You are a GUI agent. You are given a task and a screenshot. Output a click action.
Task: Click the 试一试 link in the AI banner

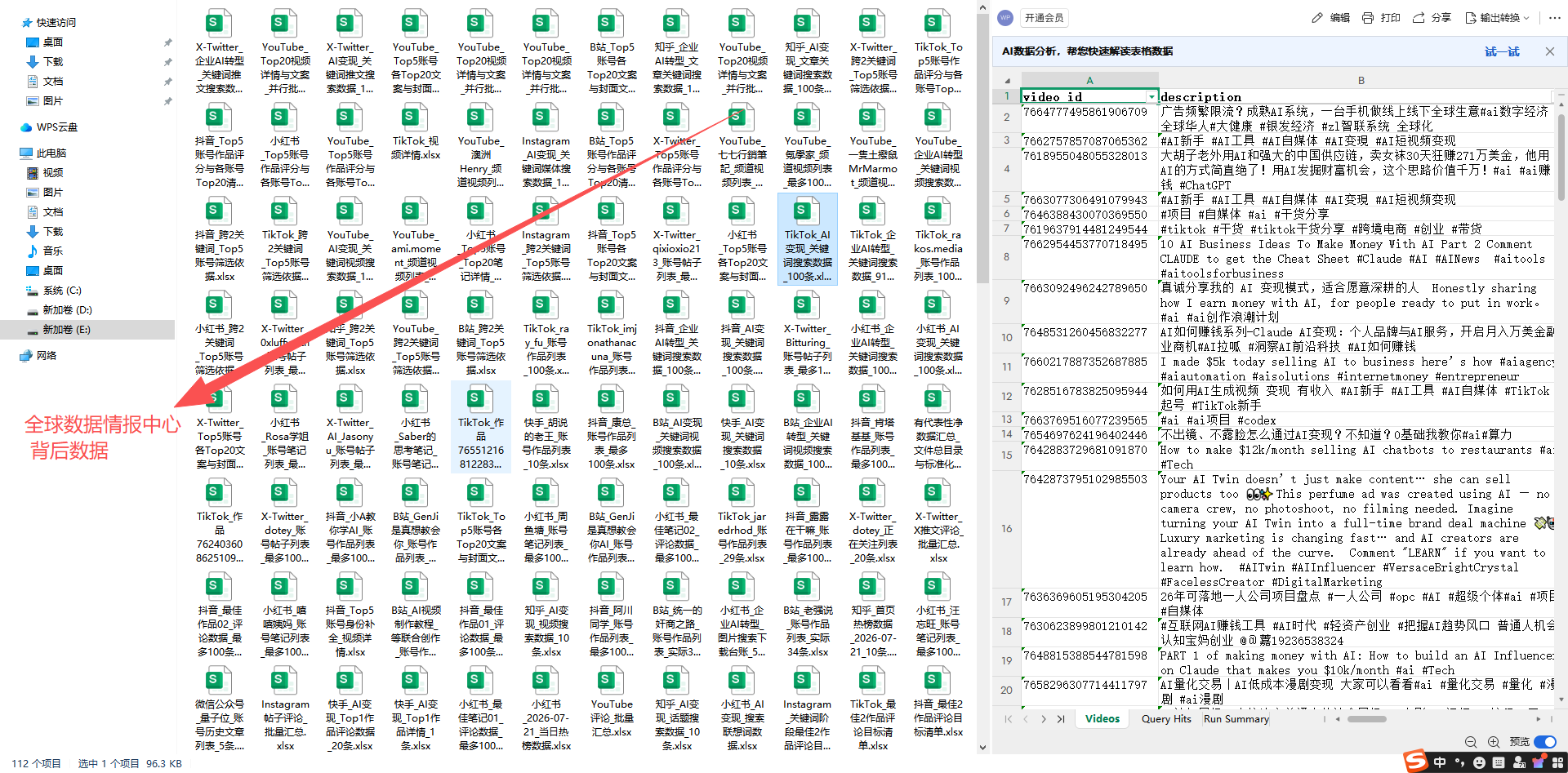tap(1502, 51)
